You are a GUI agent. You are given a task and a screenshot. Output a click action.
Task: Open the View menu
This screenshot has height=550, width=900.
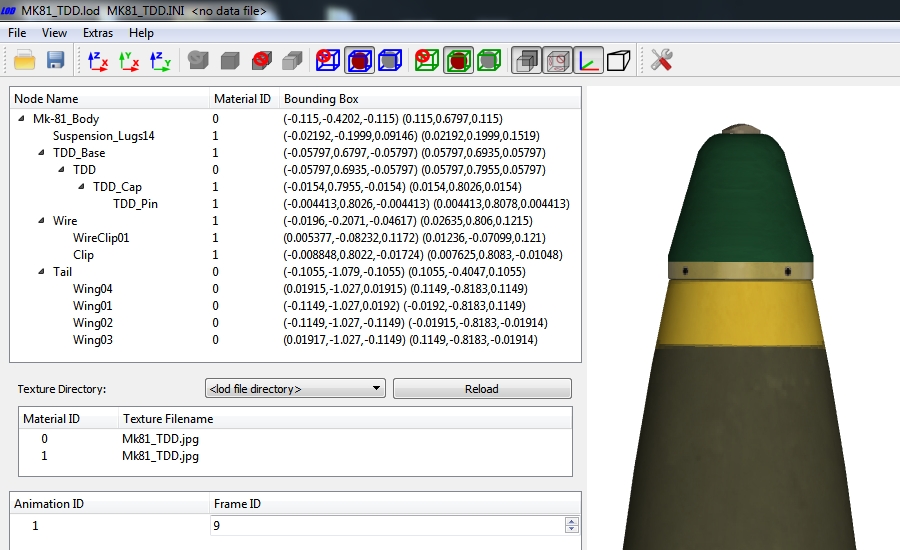[x=54, y=33]
